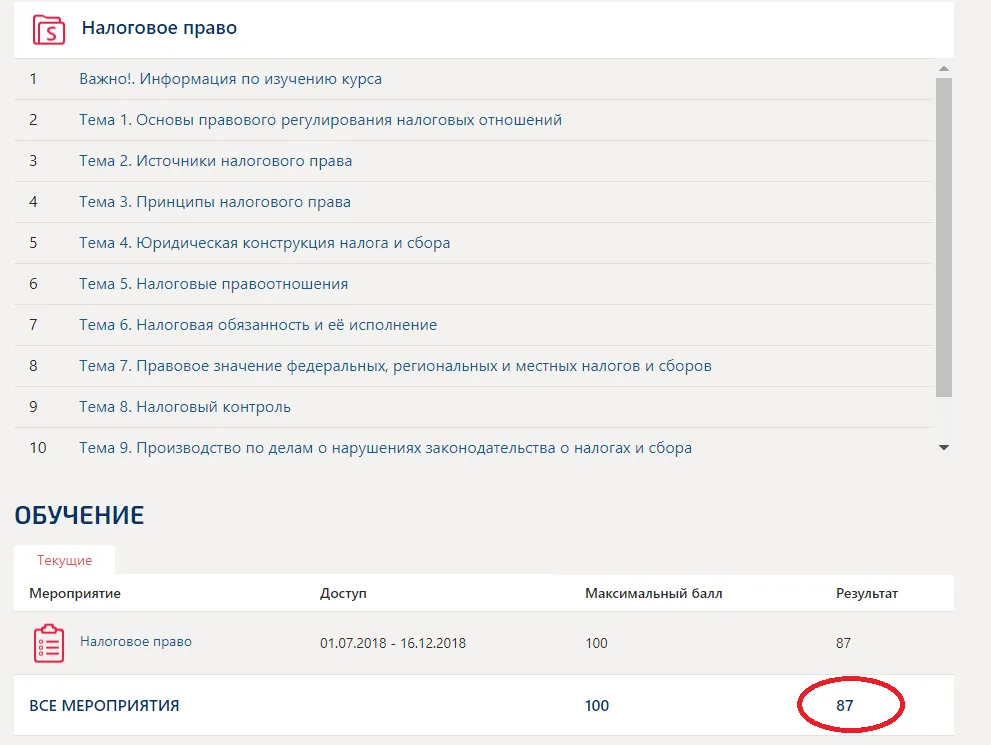Click the Максимальный балл column header

point(654,593)
